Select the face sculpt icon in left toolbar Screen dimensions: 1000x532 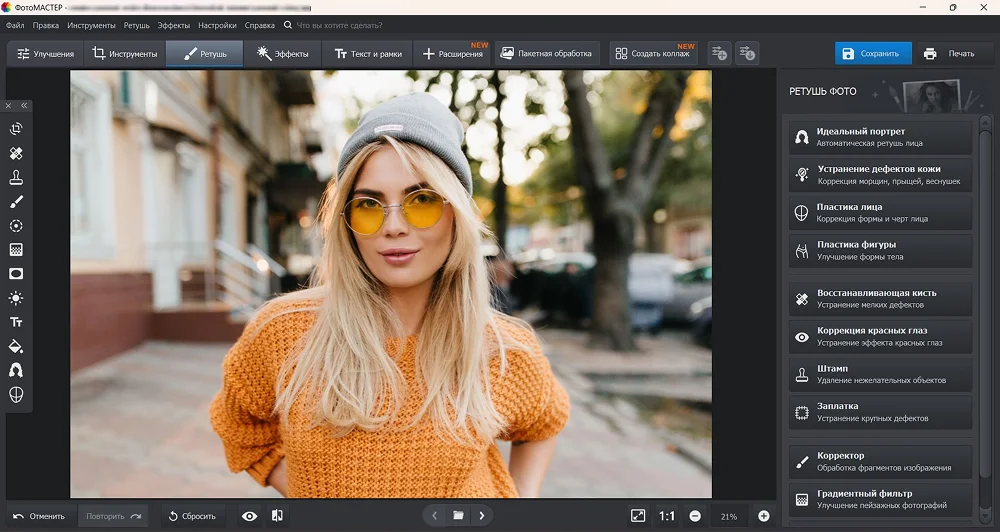pyautogui.click(x=16, y=394)
